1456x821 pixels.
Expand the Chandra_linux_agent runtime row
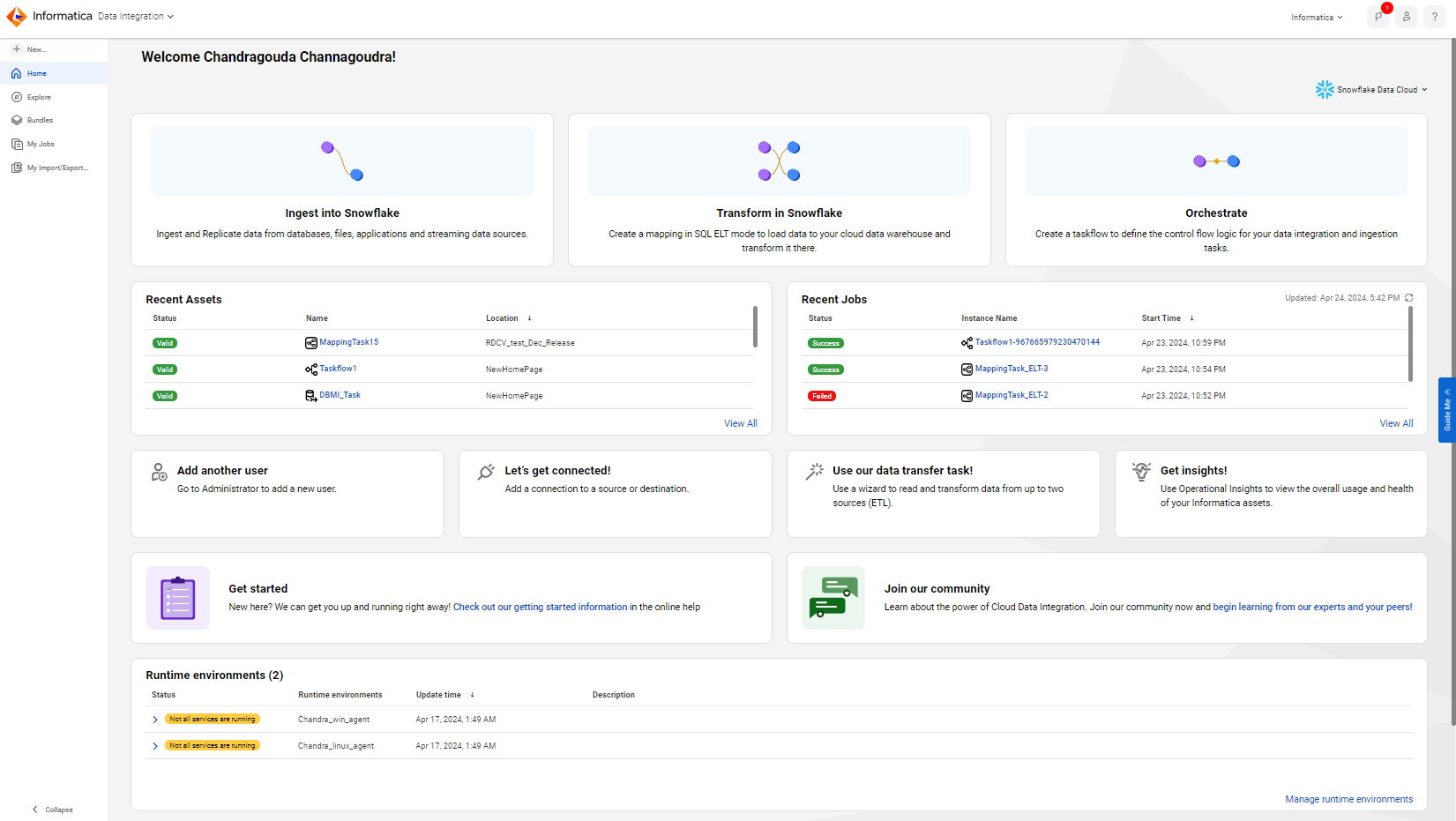[155, 746]
